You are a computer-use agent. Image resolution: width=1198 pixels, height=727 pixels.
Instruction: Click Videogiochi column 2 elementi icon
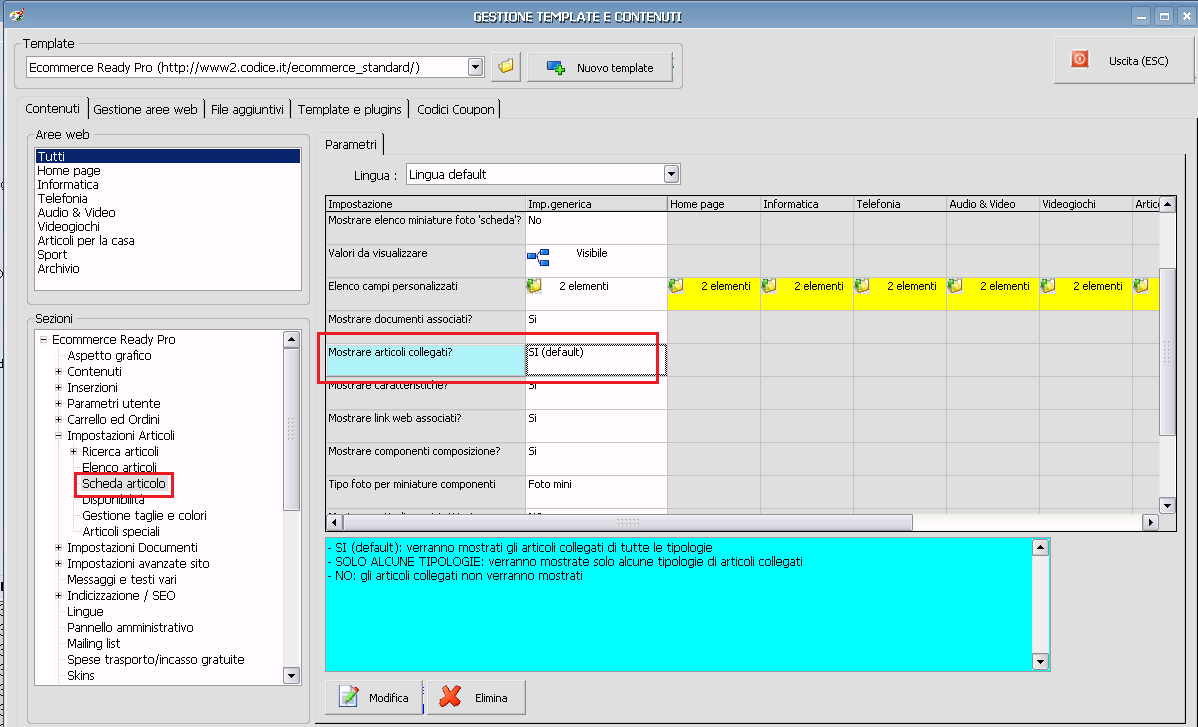coord(1048,286)
